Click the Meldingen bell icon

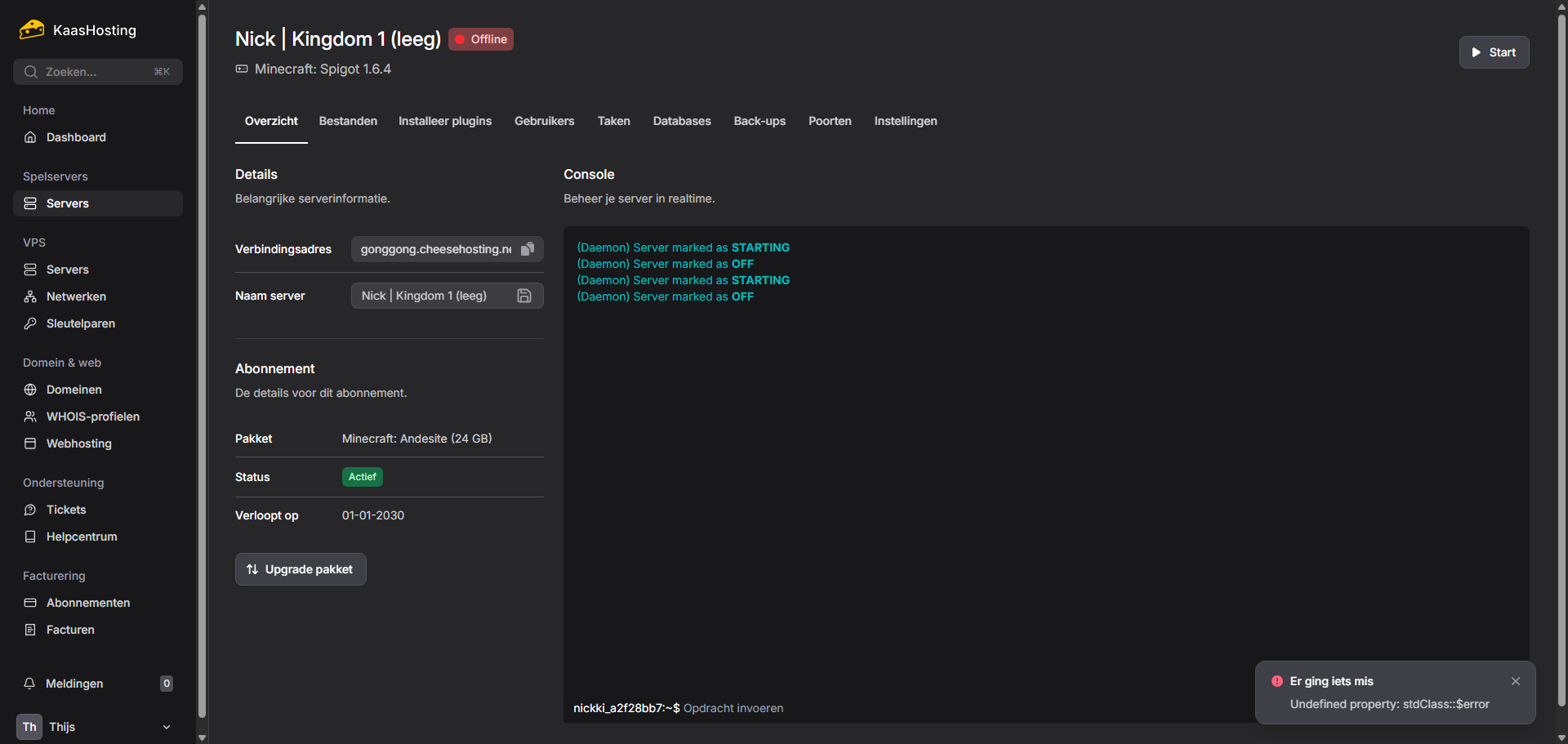pyautogui.click(x=30, y=684)
